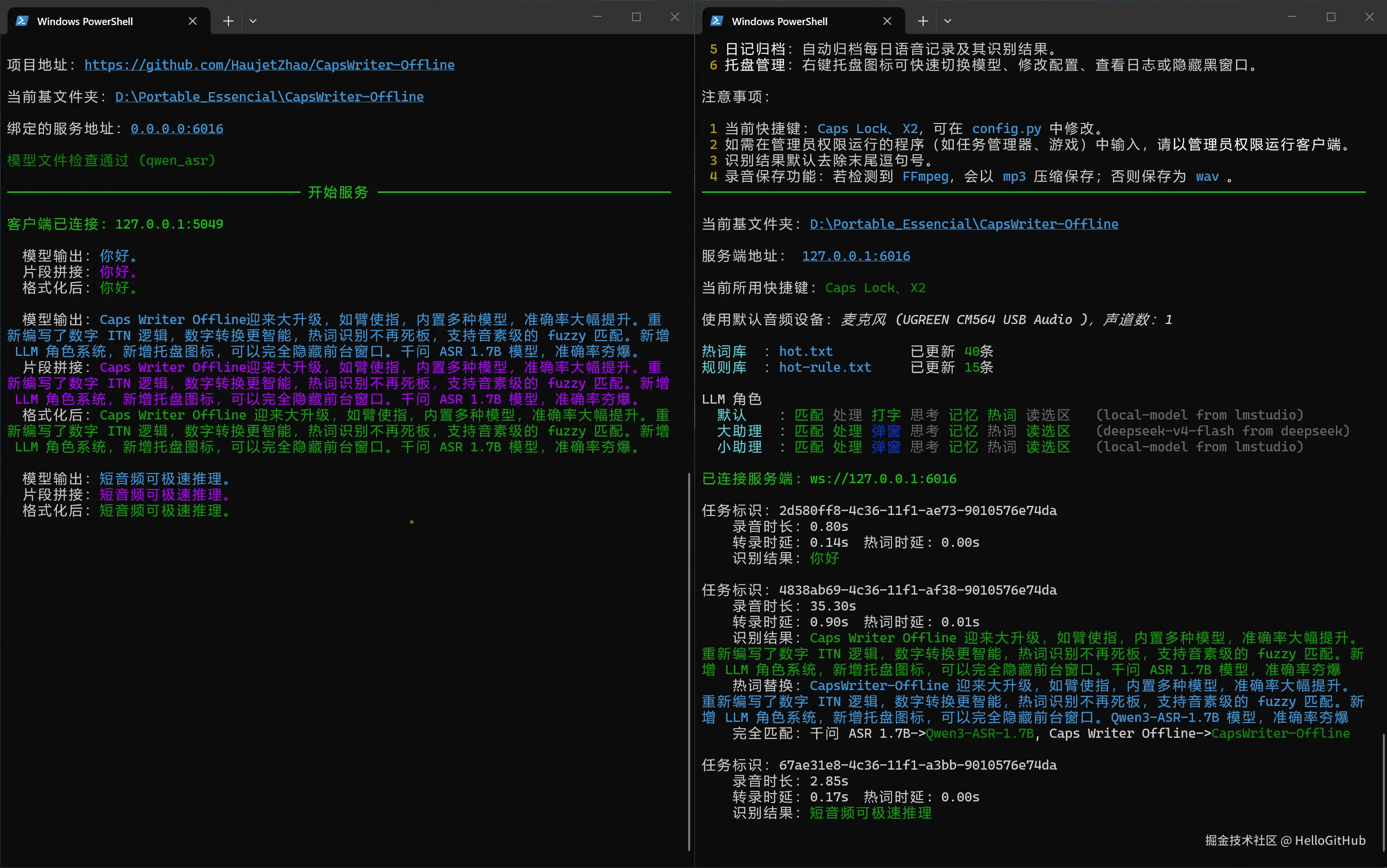Click hot-rule.txt in the rules row
This screenshot has width=1387, height=868.
point(825,367)
